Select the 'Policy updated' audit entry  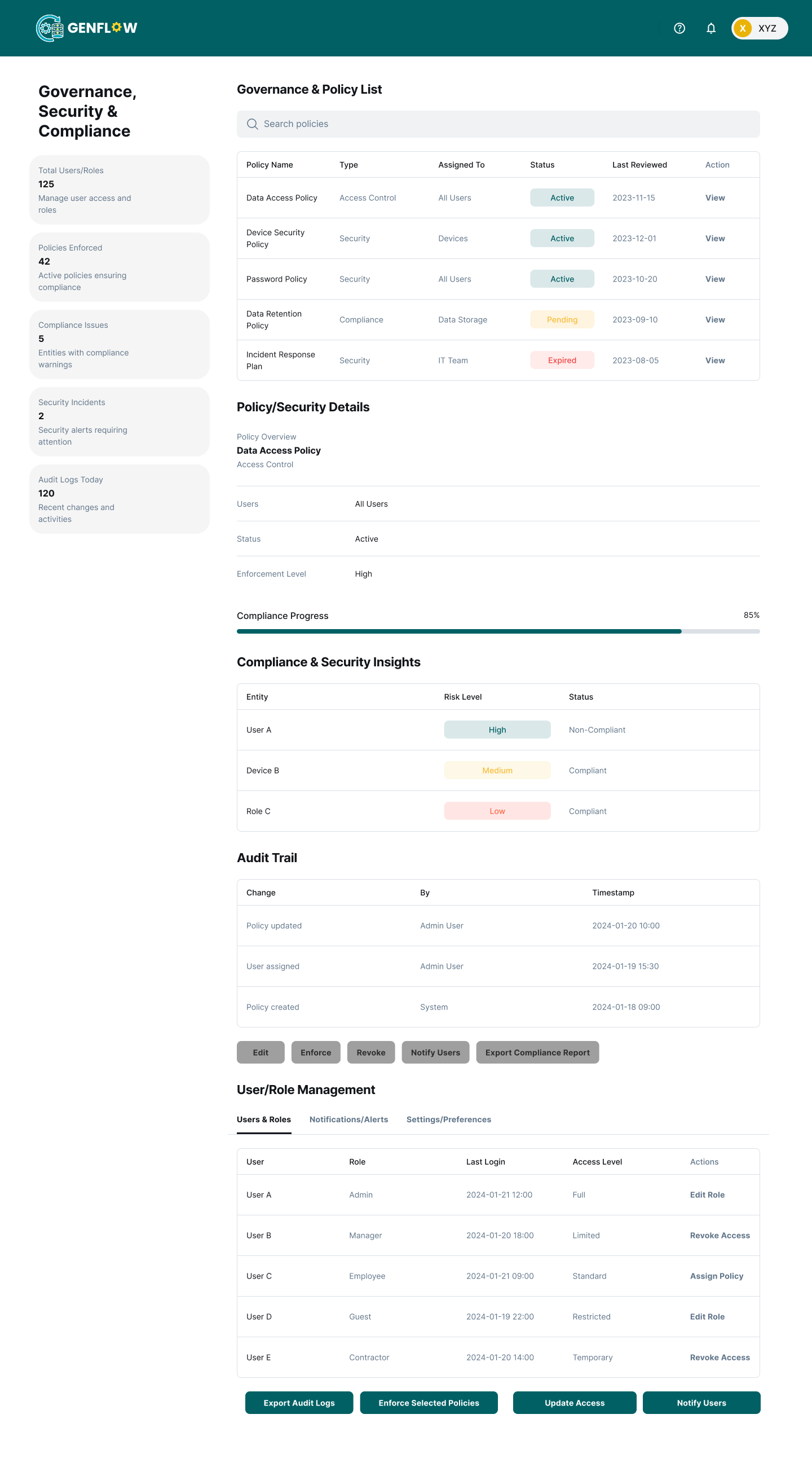tap(498, 926)
